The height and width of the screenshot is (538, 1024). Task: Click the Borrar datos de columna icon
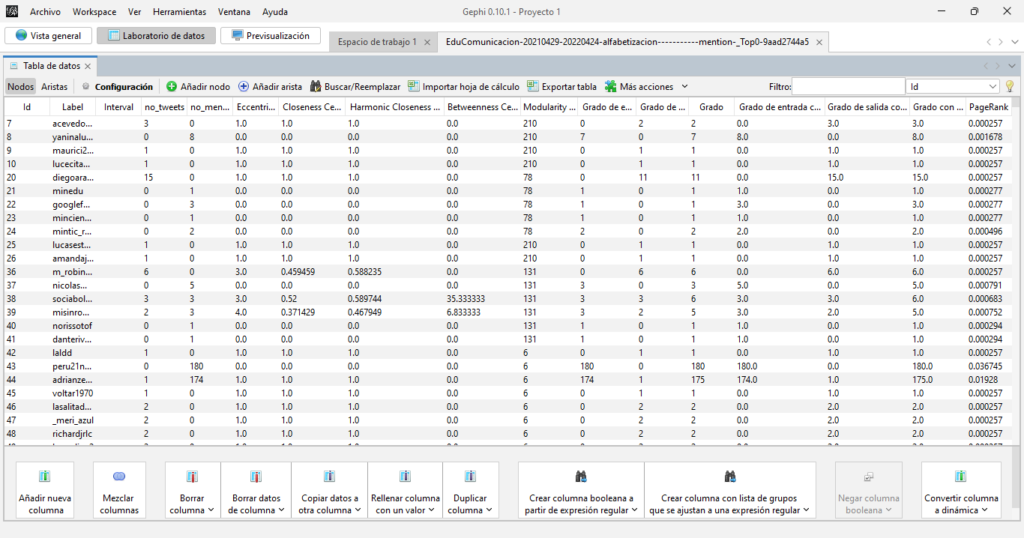256,476
